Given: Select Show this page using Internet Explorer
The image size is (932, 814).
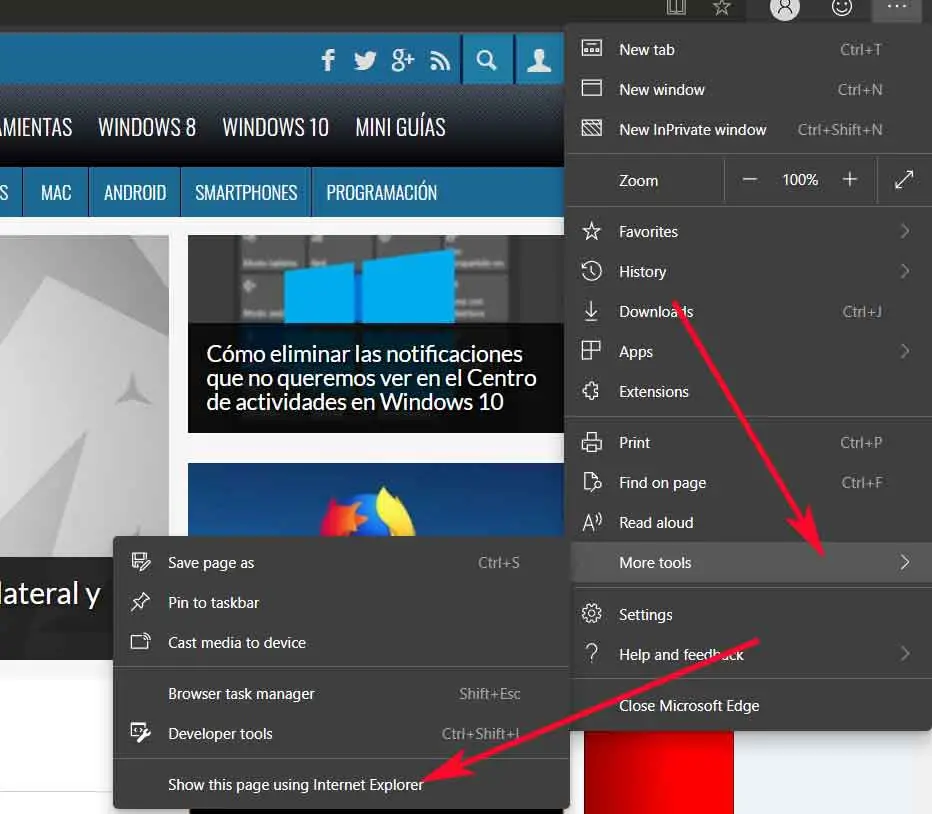Looking at the screenshot, I should (341, 784).
